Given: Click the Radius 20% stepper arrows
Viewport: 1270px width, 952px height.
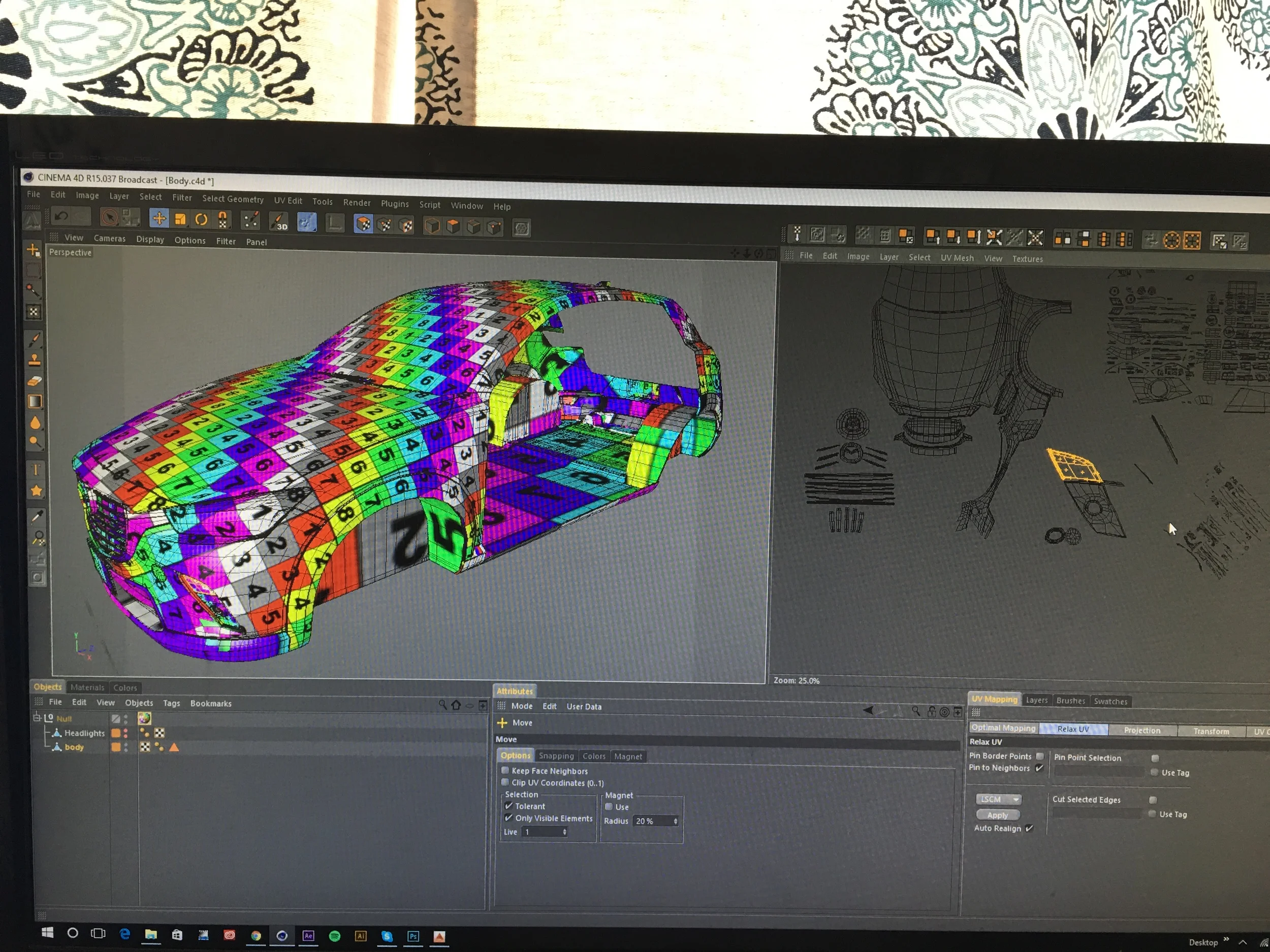Looking at the screenshot, I should [675, 821].
